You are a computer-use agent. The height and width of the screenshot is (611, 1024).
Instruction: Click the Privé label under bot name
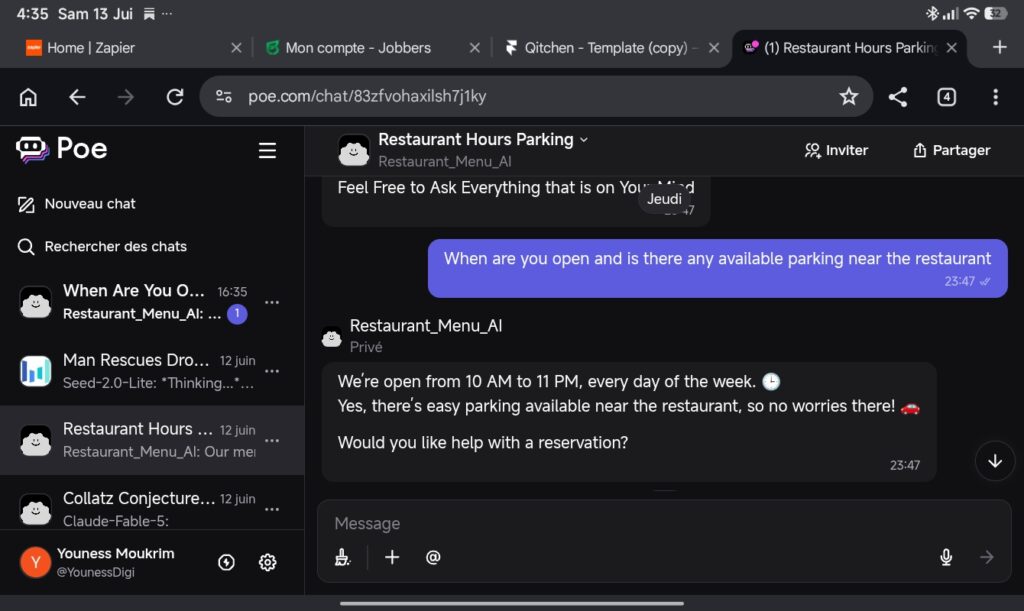[366, 347]
